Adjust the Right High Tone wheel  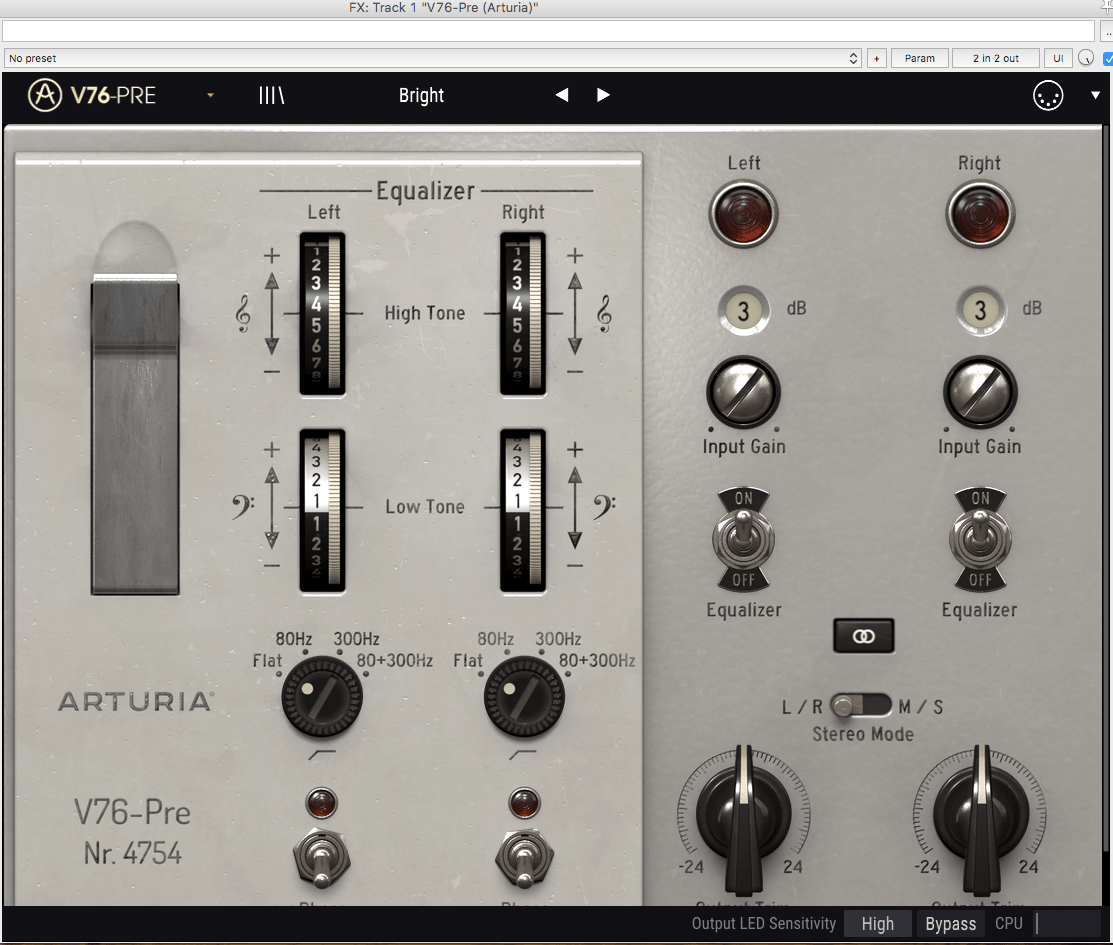point(523,314)
